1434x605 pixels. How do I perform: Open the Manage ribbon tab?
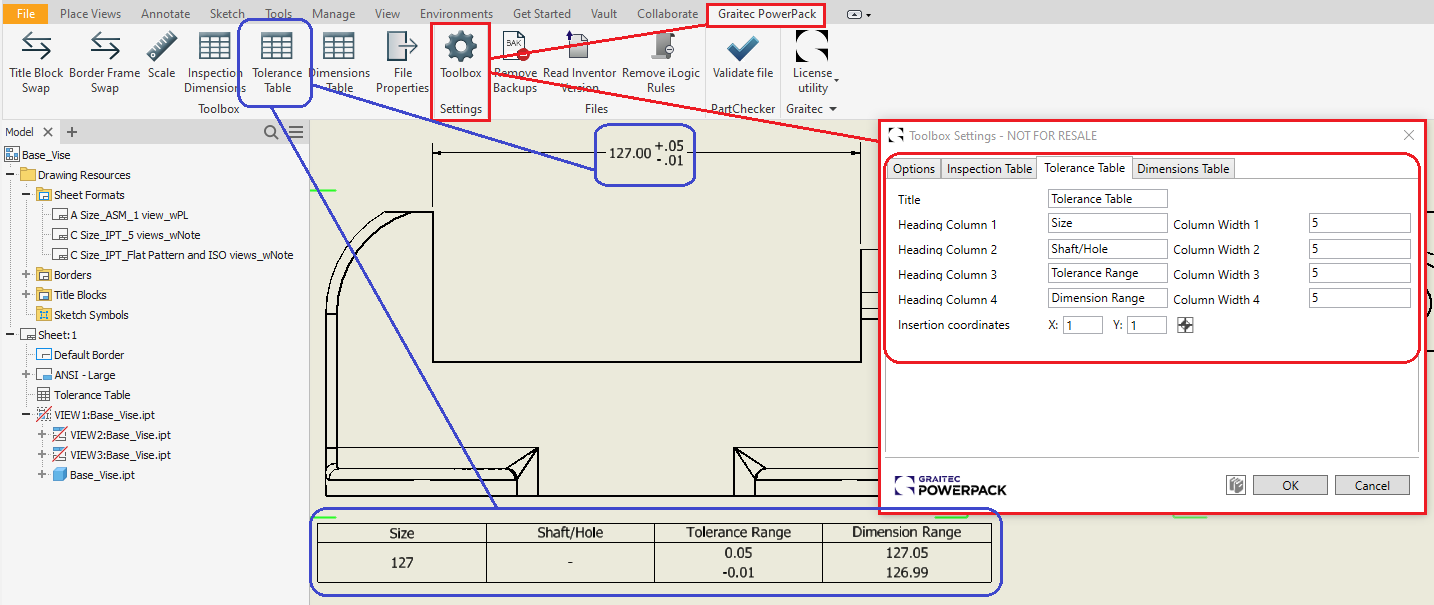coord(333,14)
